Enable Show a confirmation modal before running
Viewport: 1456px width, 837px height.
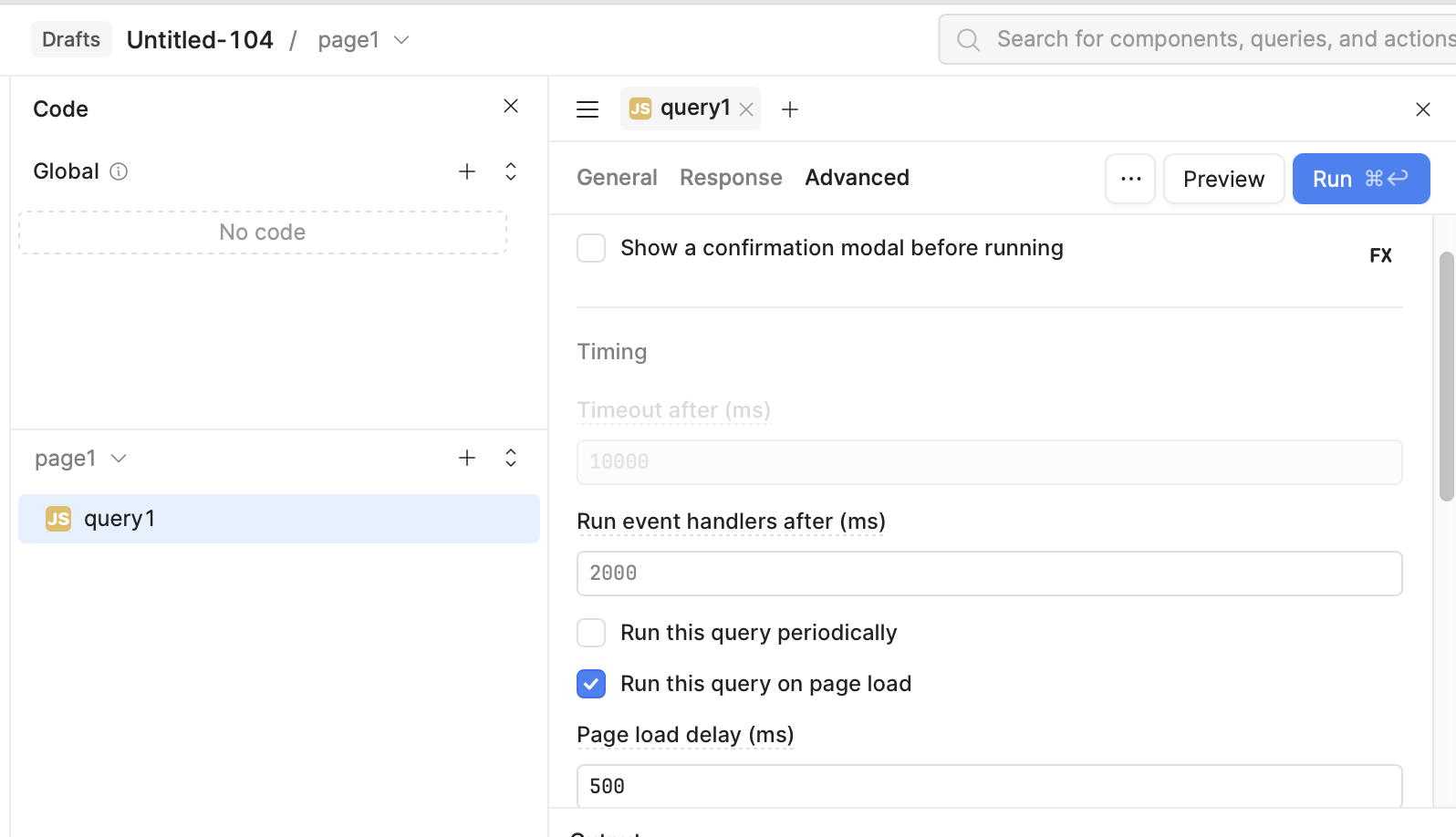[x=591, y=248]
